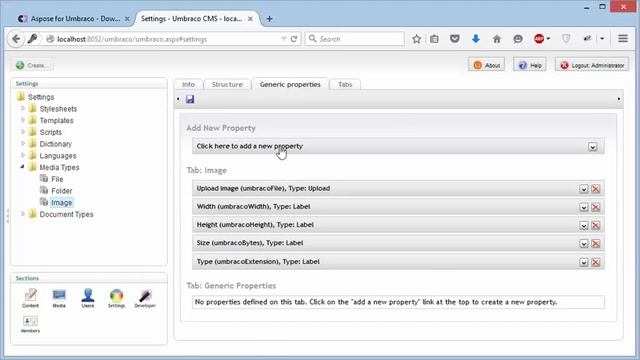This screenshot has height=360, width=640.
Task: Select Dictionary in settings tree
Action: click(56, 144)
